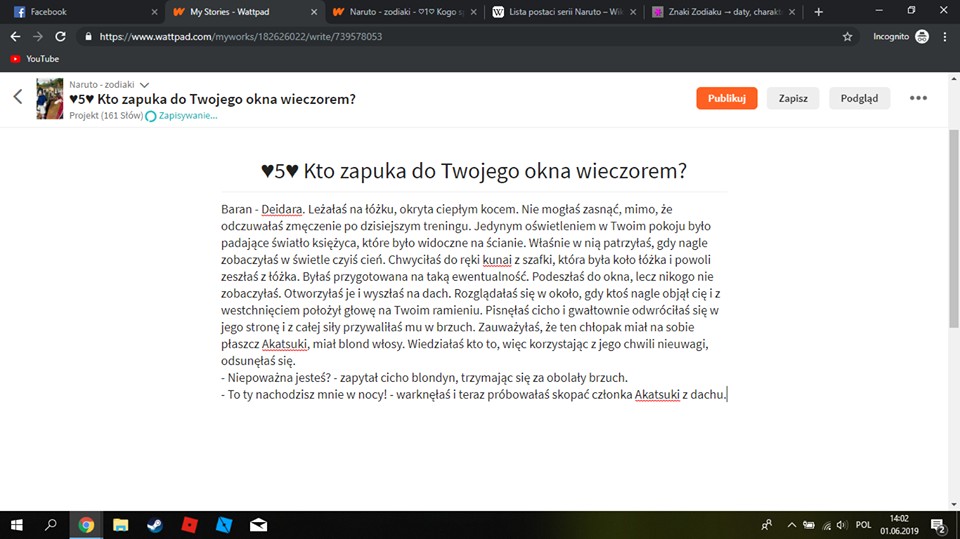Image resolution: width=960 pixels, height=539 pixels.
Task: Reload the page in the browser
Action: pos(61,36)
